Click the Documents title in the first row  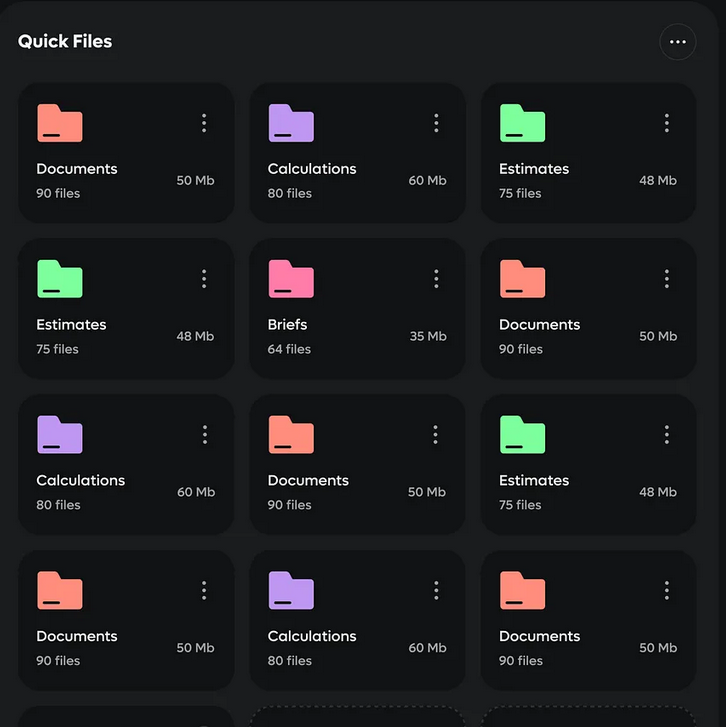[x=77, y=169]
